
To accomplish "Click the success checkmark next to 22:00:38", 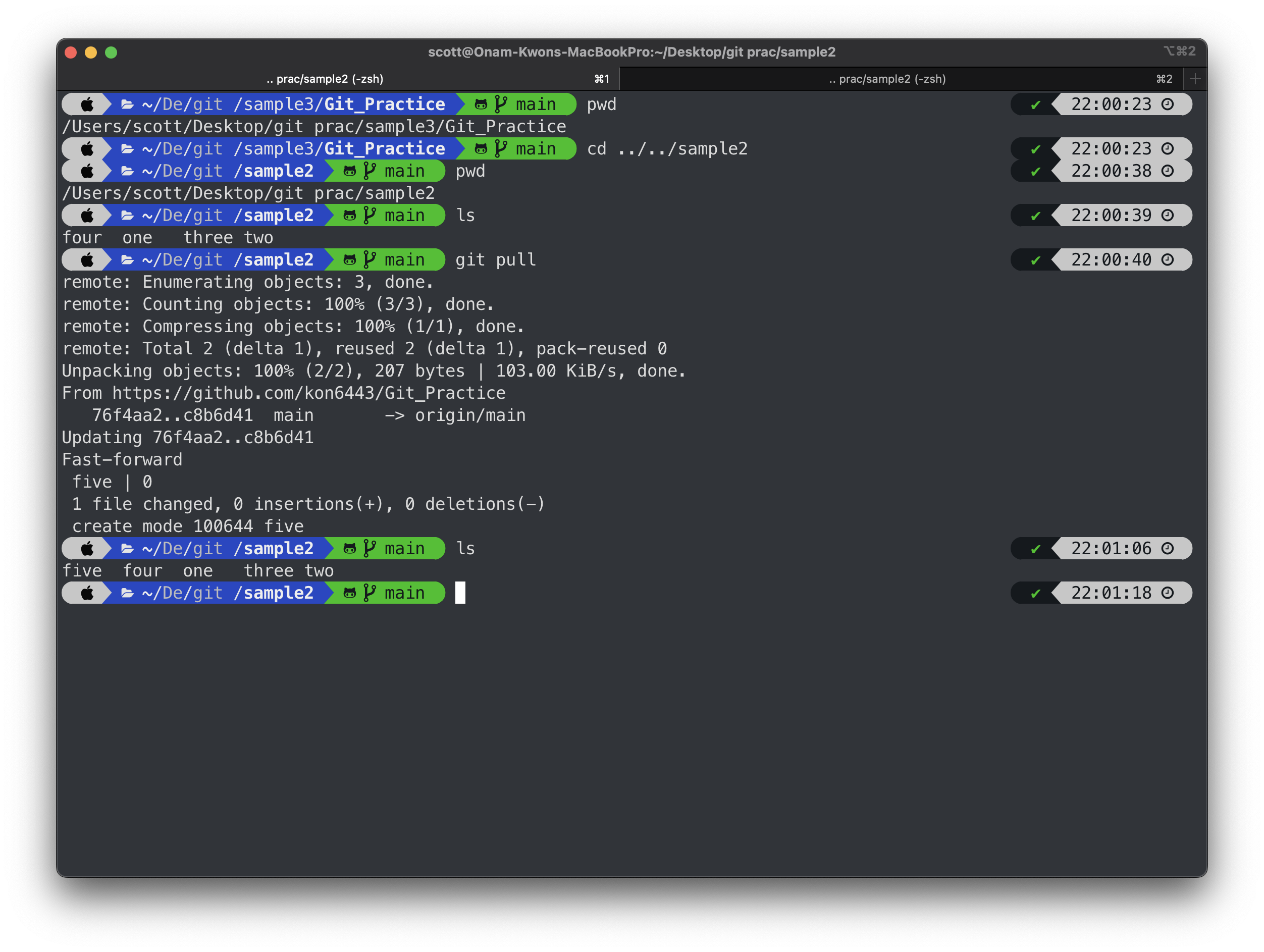I will (x=1035, y=171).
